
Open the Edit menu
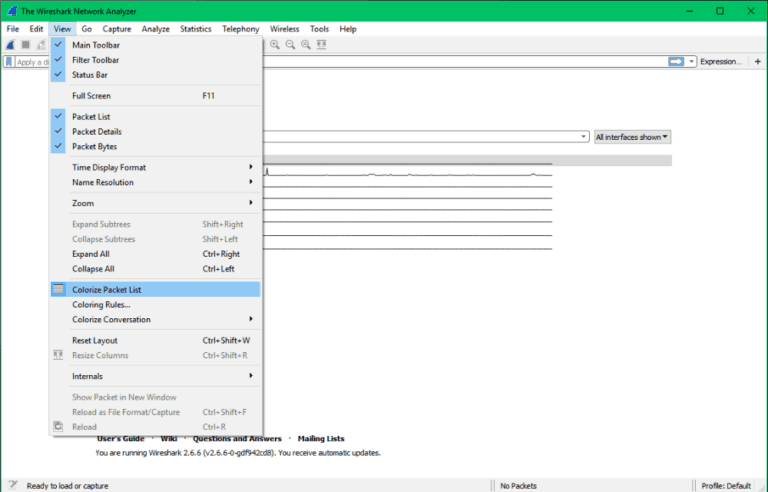(x=36, y=29)
